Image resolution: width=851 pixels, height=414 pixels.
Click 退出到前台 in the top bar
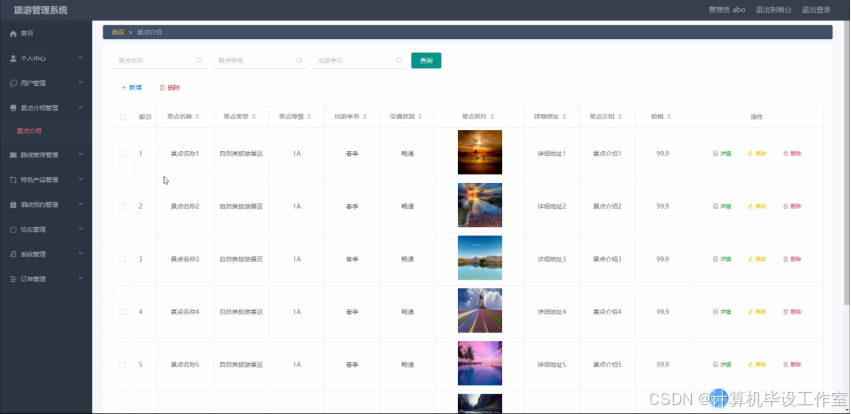click(x=773, y=10)
